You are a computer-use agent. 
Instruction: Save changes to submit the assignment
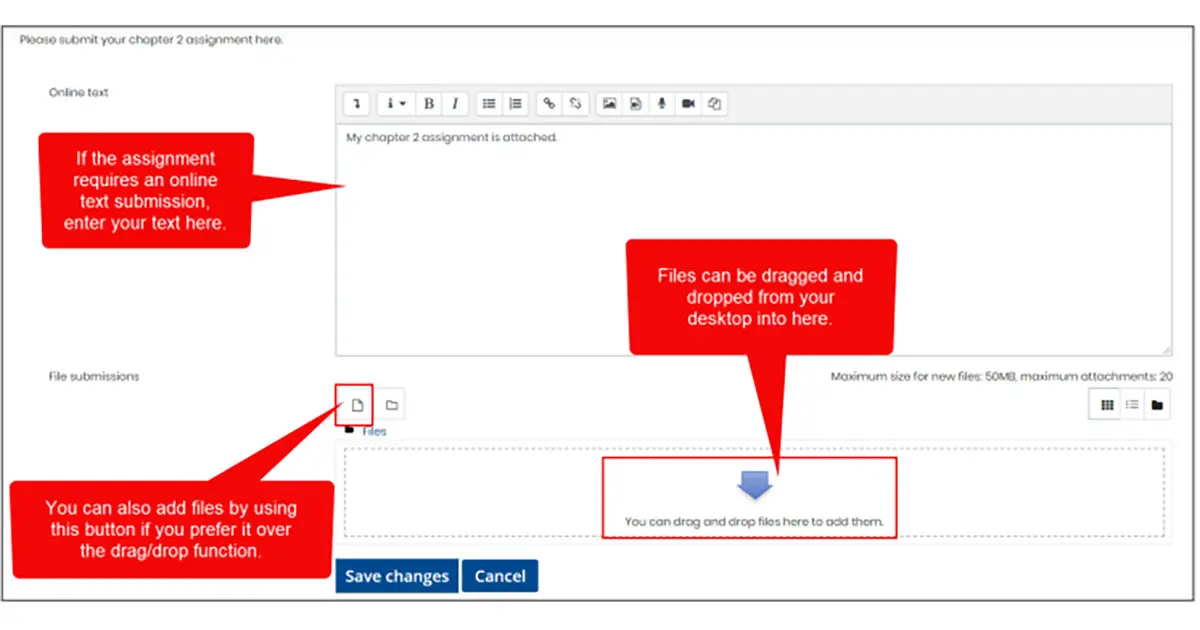(396, 575)
